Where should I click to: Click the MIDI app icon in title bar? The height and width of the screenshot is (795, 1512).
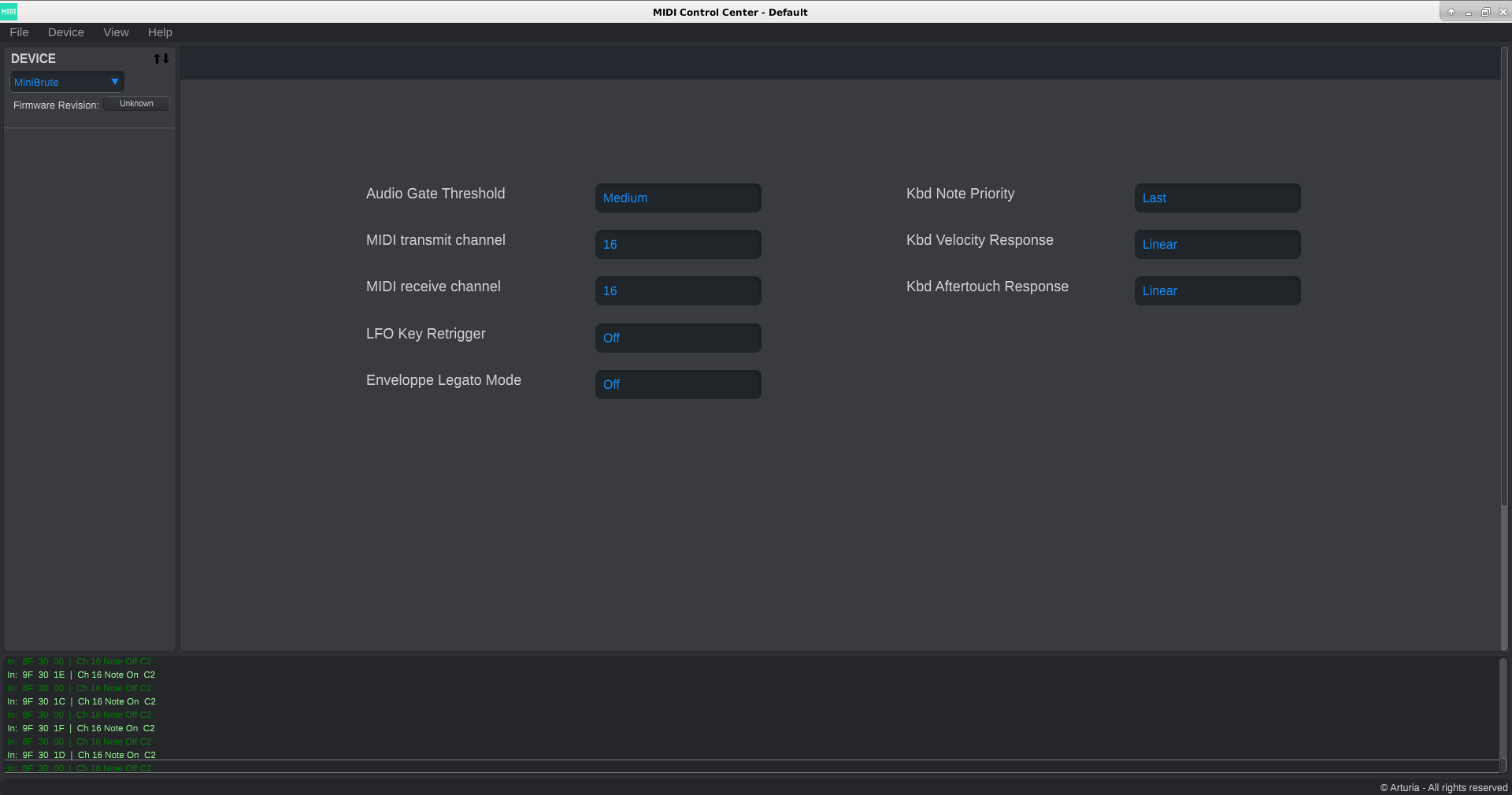[x=9, y=12]
